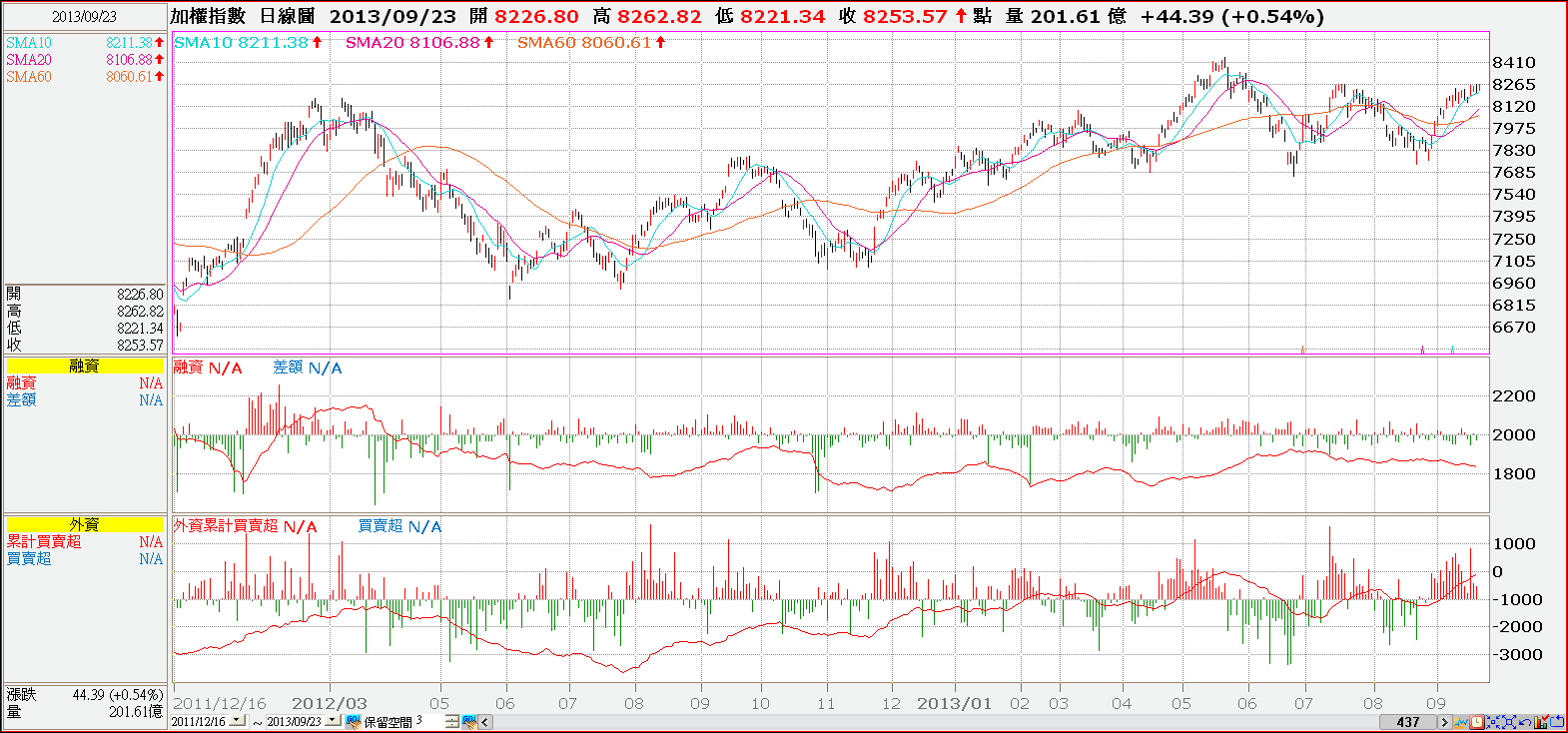
Task: Open the bar chart indicator settings icon
Action: [1541, 721]
